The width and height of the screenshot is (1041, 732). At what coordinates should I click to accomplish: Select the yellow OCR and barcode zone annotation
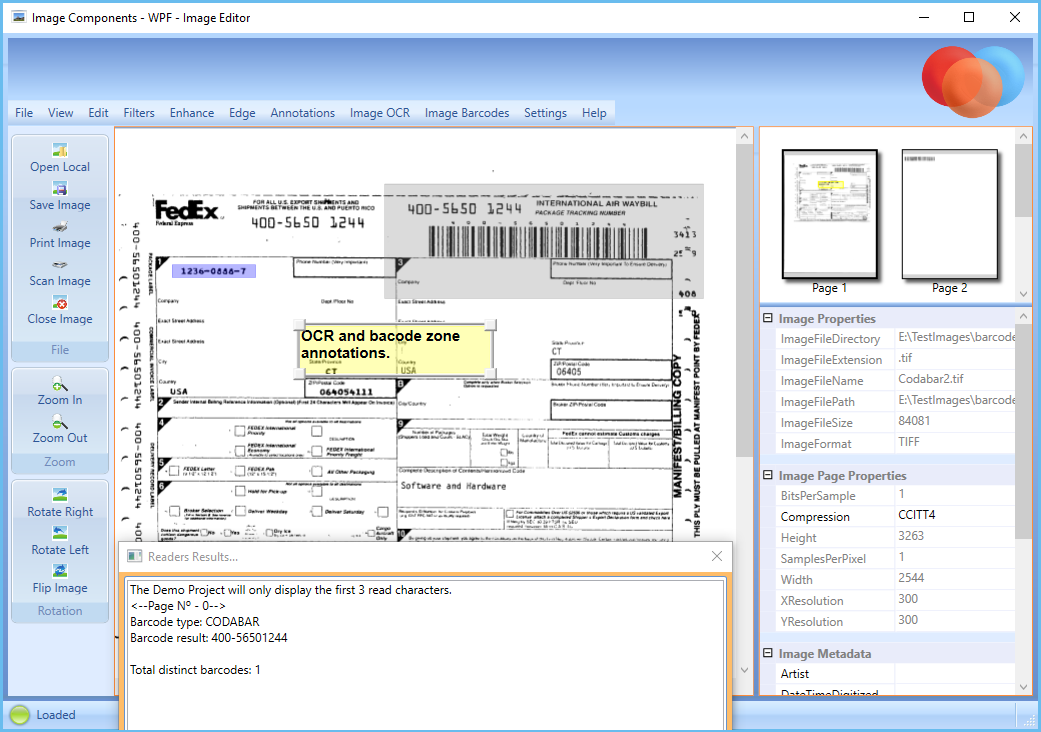(x=395, y=350)
